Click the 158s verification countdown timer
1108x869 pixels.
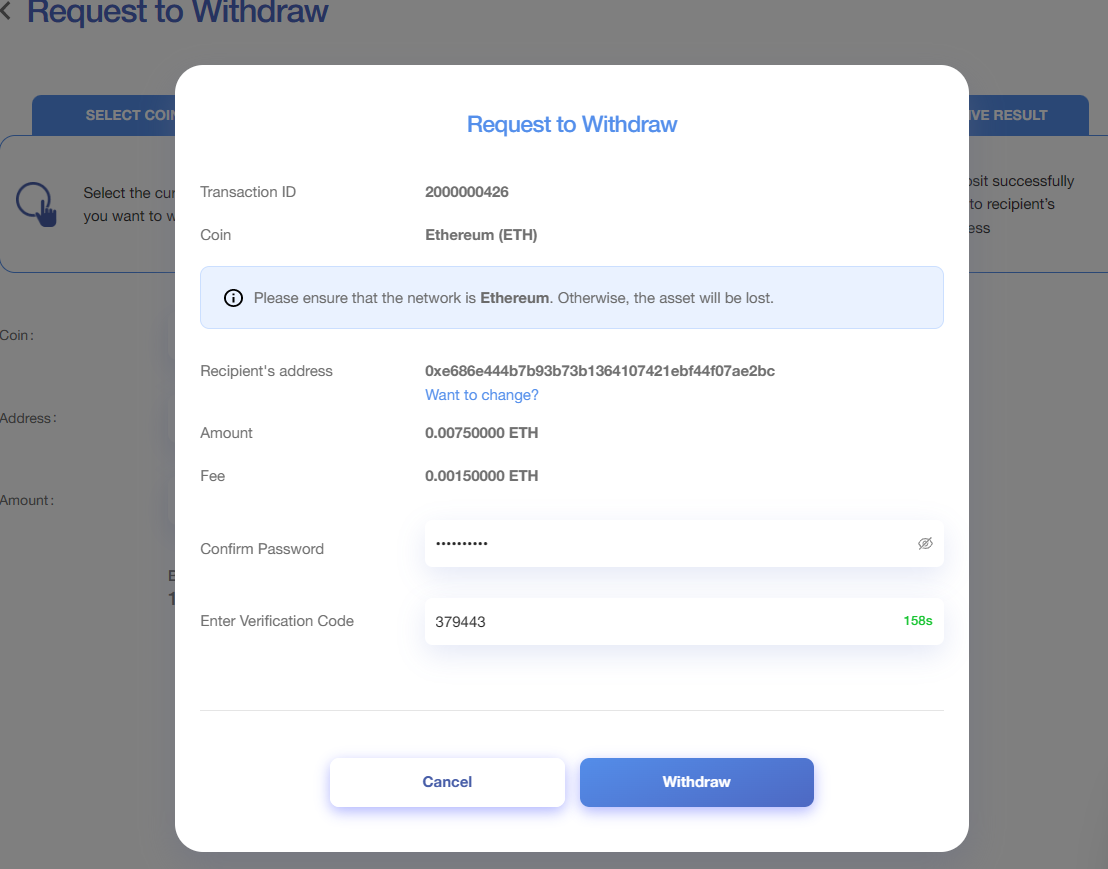tap(917, 621)
